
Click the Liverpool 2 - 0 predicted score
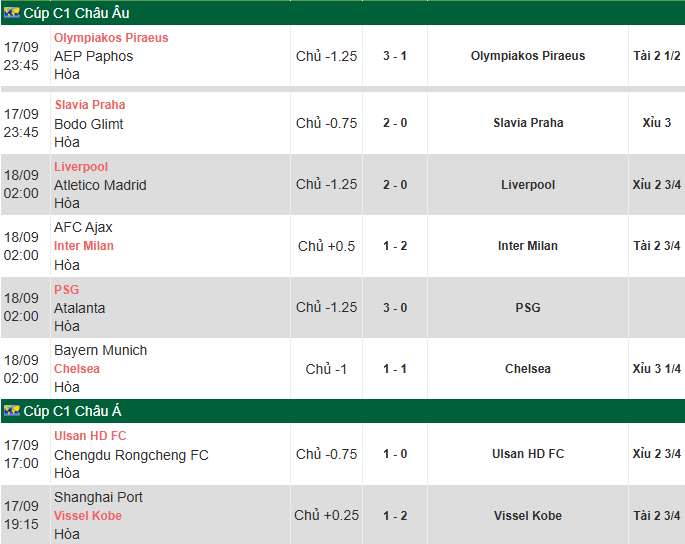395,185
